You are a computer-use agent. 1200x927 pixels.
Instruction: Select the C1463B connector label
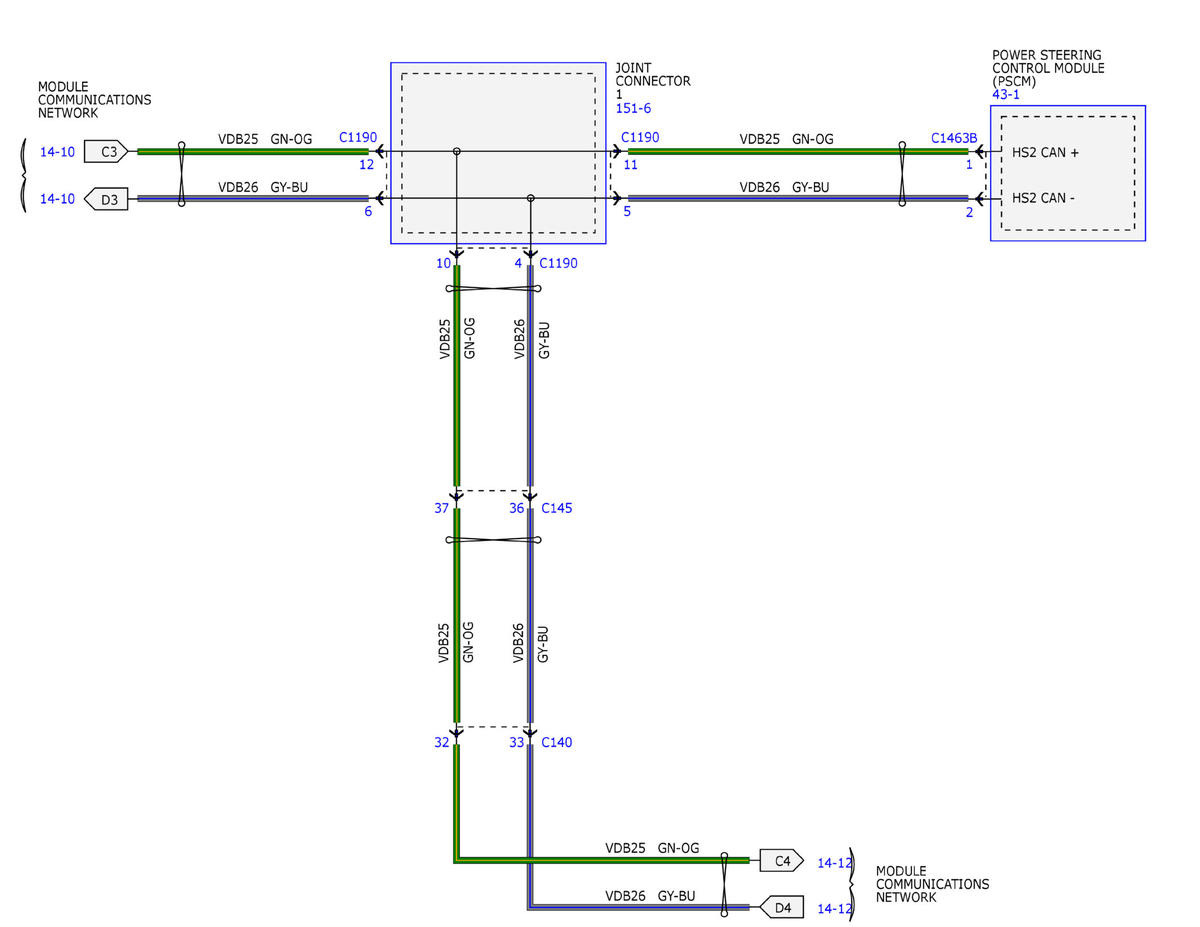pos(953,139)
